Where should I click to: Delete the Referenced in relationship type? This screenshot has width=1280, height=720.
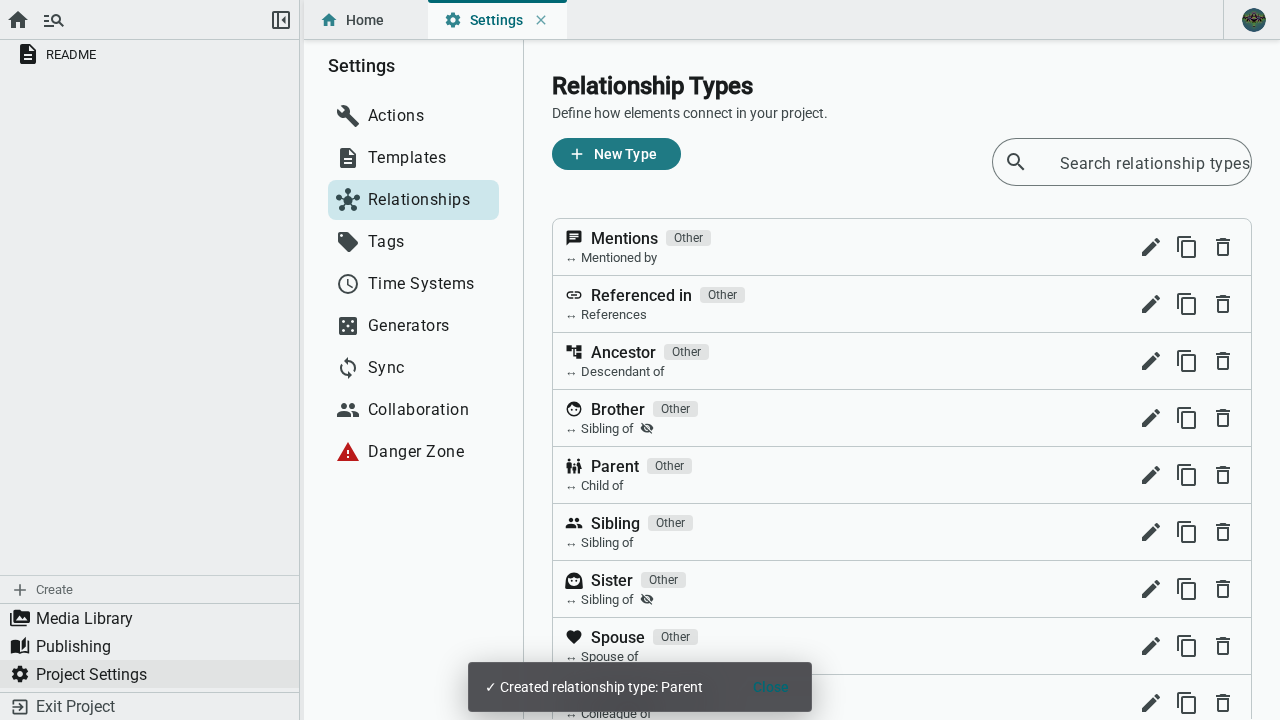[x=1223, y=304]
